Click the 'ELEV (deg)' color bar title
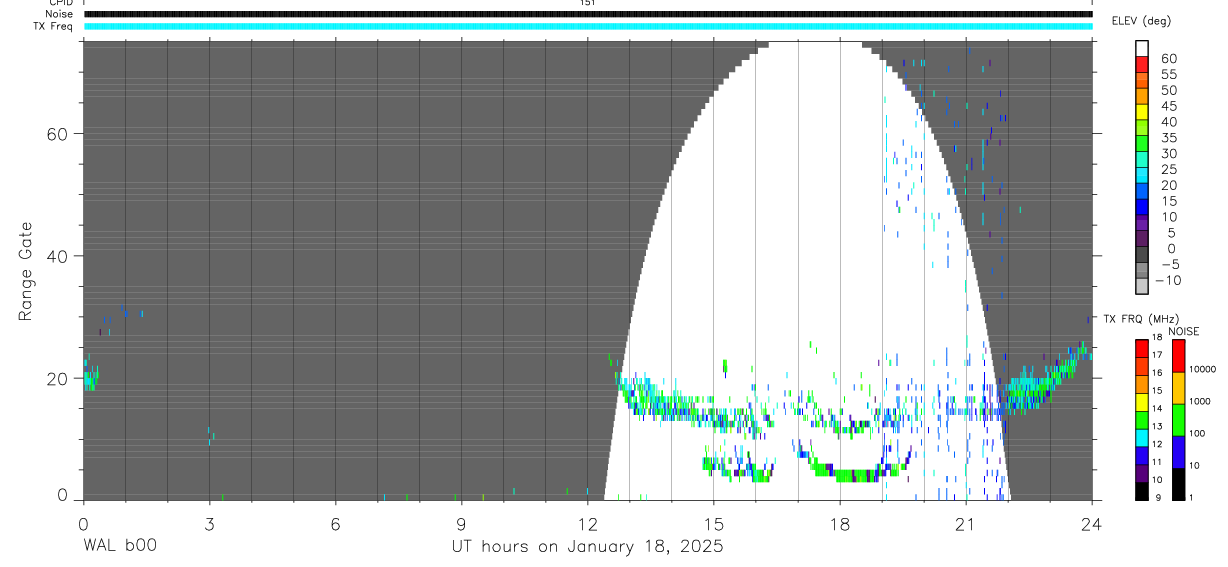1228x567 pixels. (x=1141, y=21)
